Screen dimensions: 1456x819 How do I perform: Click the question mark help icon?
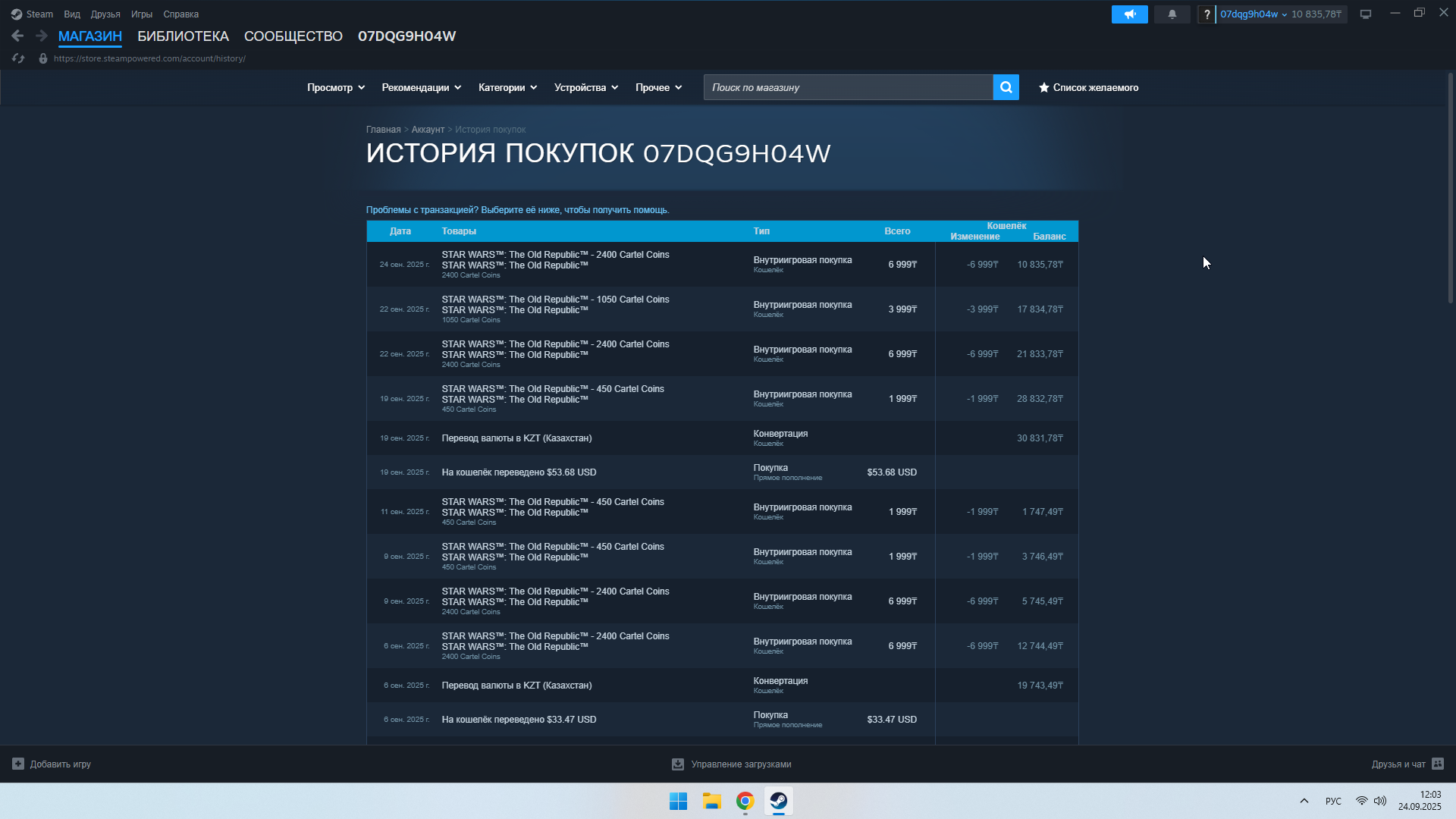click(1207, 14)
